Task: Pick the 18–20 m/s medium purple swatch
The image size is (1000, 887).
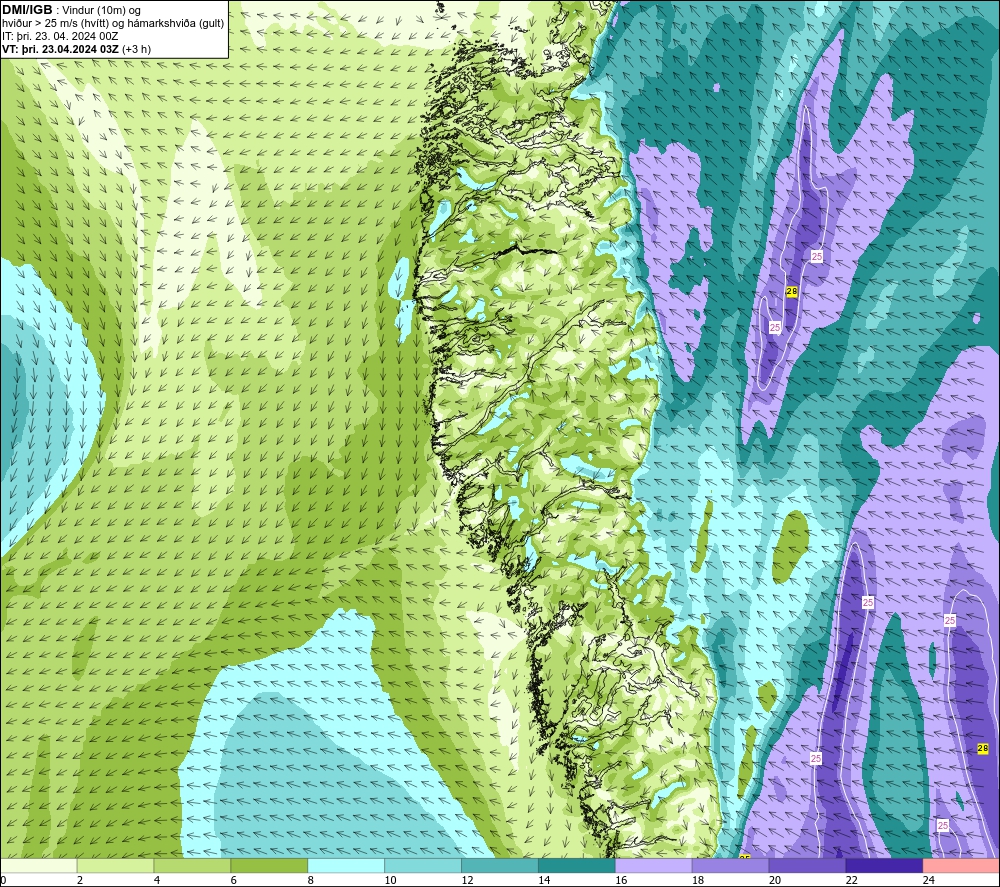Action: tap(730, 866)
